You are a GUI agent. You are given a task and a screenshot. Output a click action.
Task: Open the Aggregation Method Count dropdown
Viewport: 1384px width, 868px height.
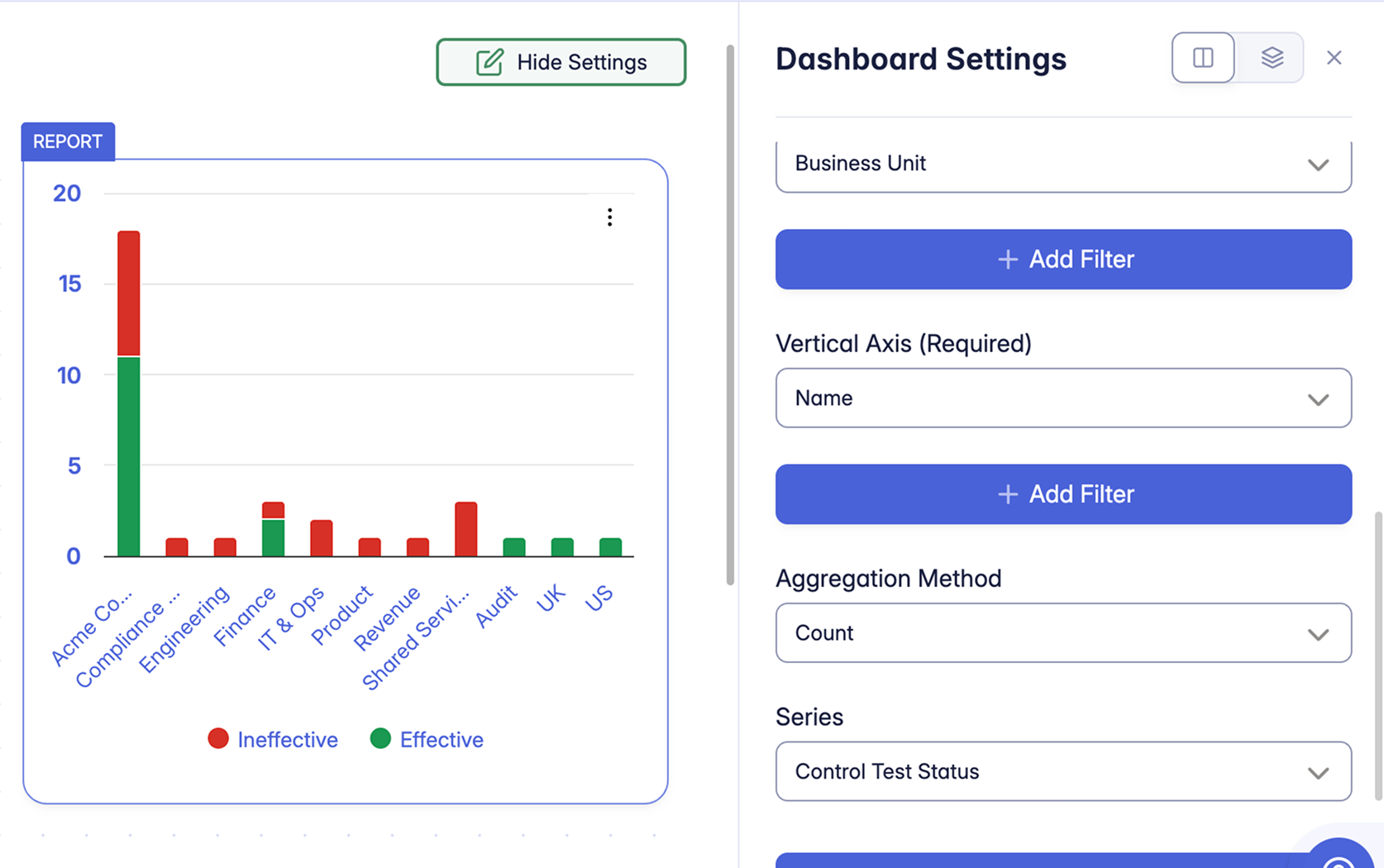coord(1063,633)
